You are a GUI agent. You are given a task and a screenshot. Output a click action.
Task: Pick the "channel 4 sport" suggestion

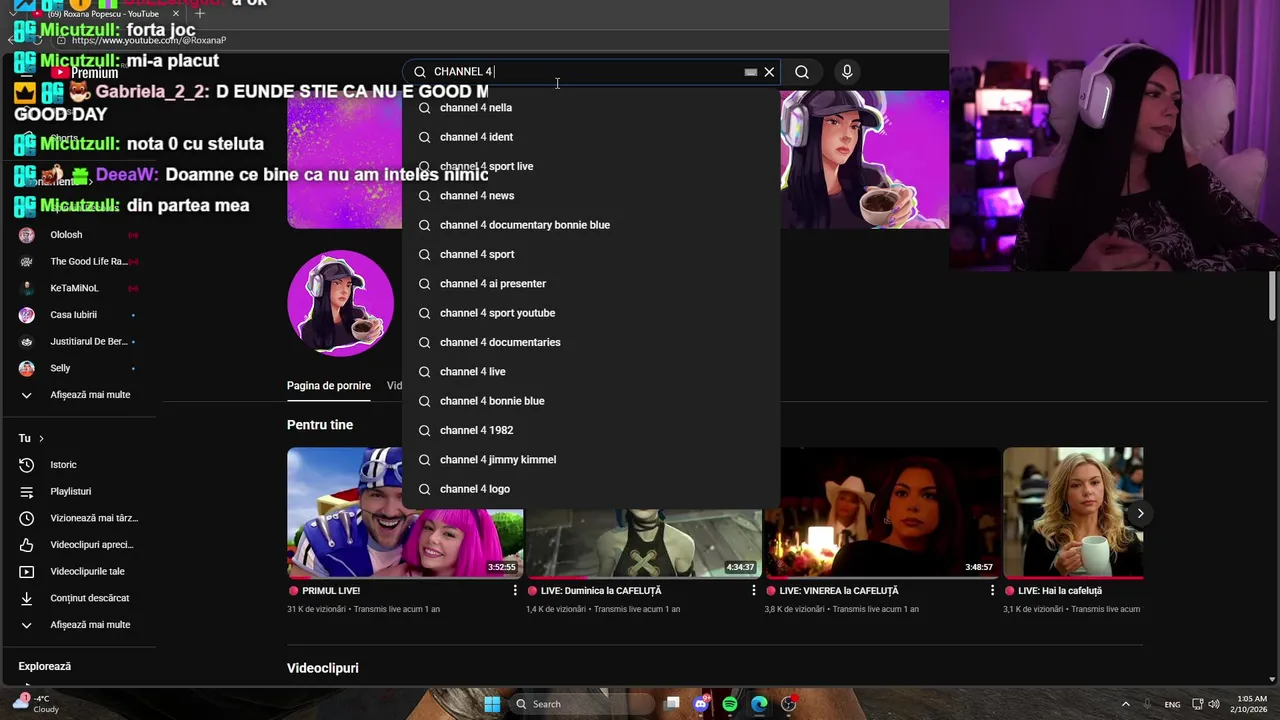pyautogui.click(x=590, y=254)
